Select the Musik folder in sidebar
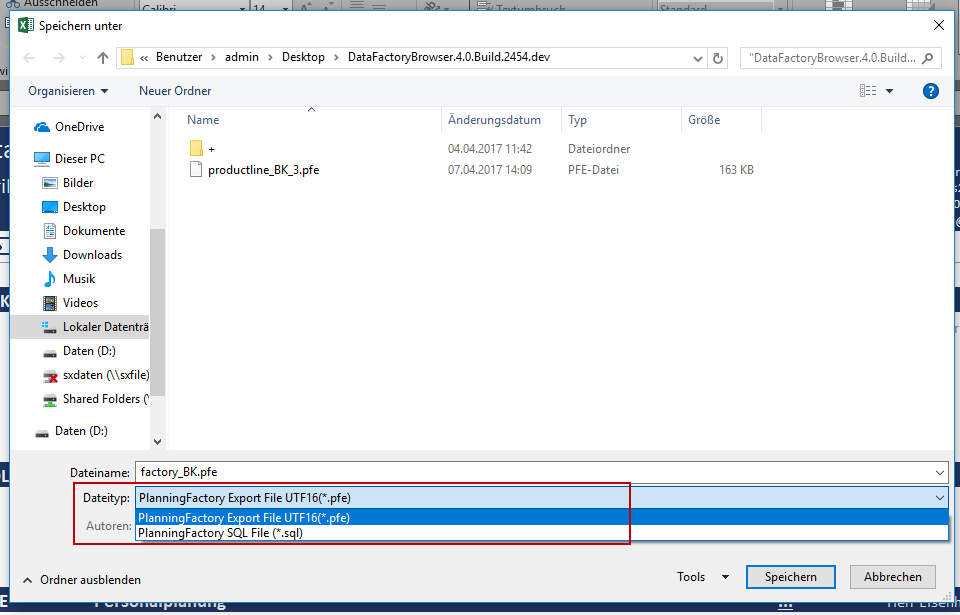 [x=80, y=279]
